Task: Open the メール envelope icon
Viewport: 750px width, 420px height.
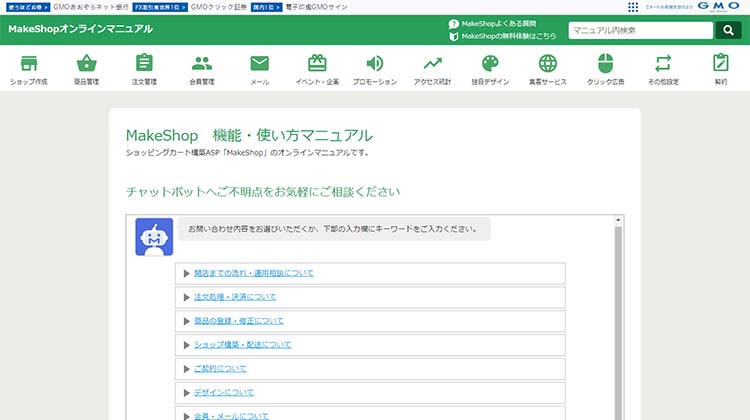Action: [260, 63]
